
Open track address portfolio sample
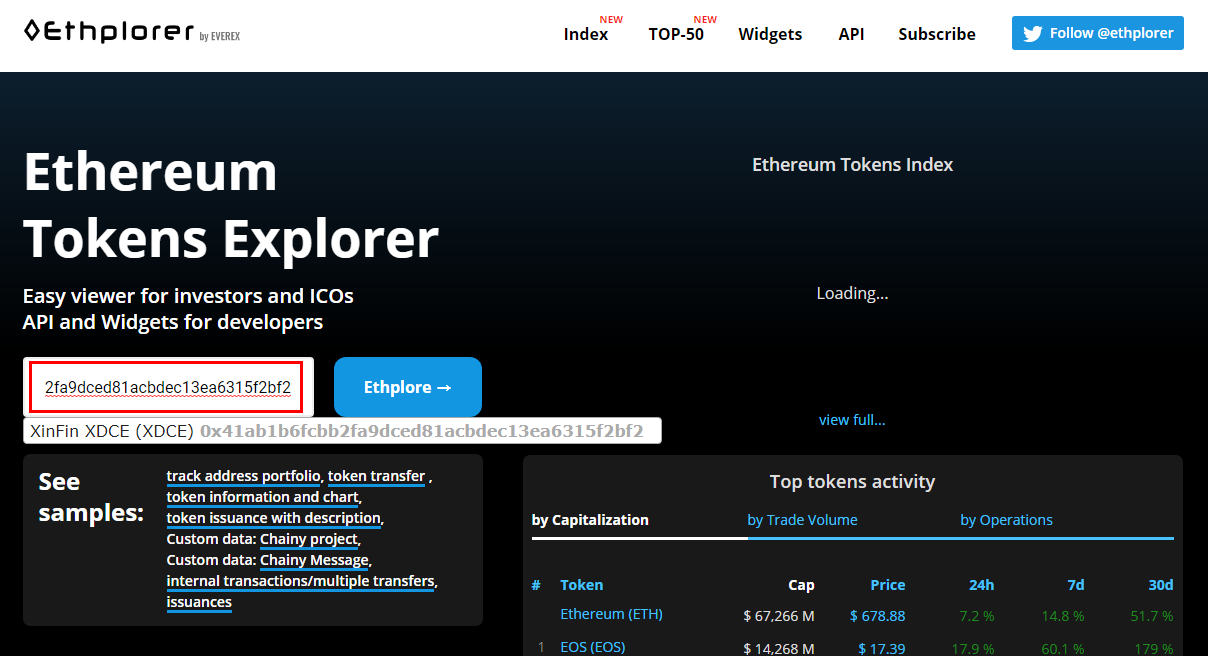(x=243, y=476)
